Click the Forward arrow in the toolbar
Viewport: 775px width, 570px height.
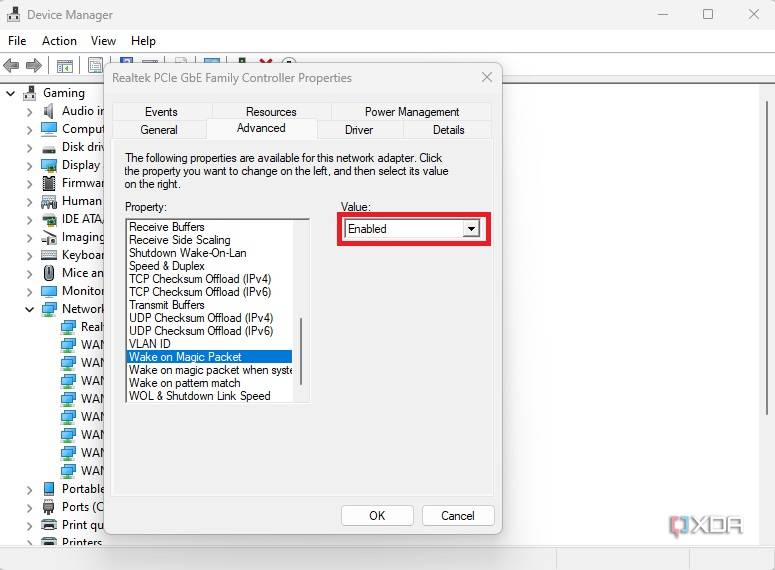click(x=34, y=65)
